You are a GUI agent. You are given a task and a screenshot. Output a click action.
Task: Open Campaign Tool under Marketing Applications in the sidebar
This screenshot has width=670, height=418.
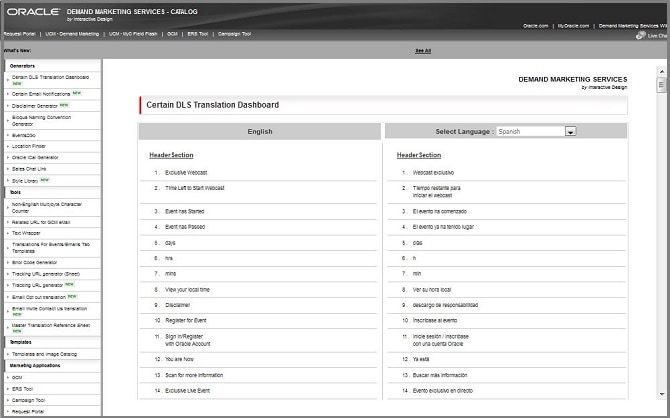pyautogui.click(x=28, y=400)
